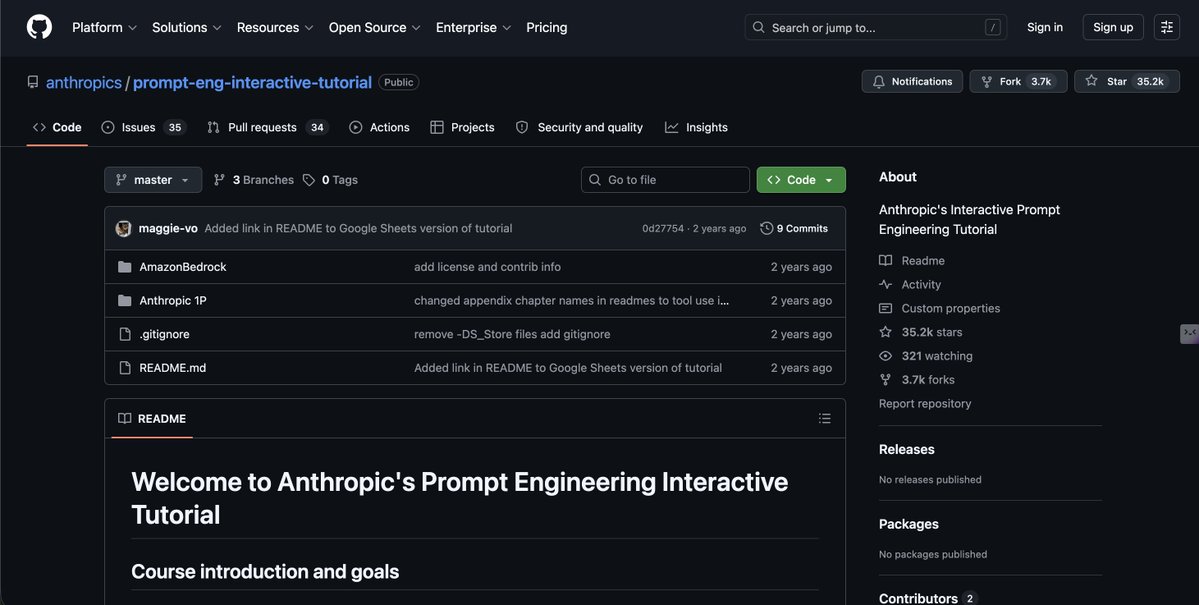Viewport: 1199px width, 605px height.
Task: Switch to the Security and quality tab
Action: (580, 128)
